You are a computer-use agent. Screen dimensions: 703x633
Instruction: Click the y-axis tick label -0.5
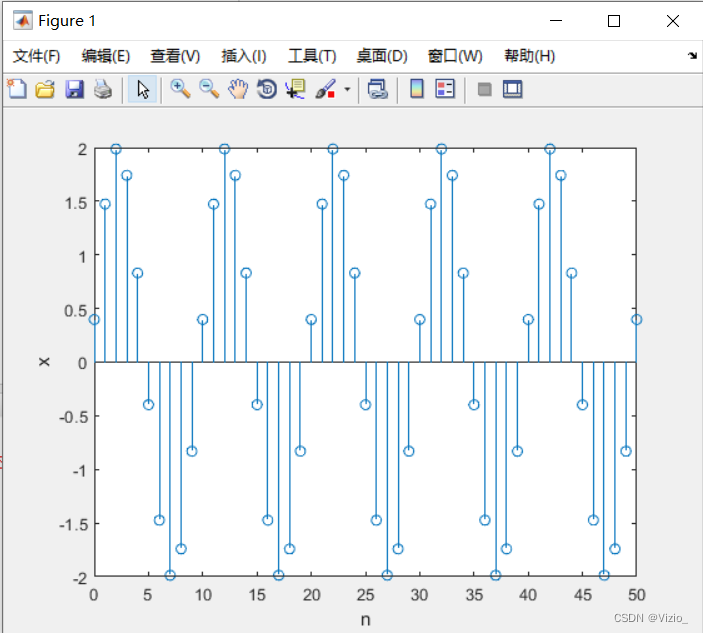point(73,417)
